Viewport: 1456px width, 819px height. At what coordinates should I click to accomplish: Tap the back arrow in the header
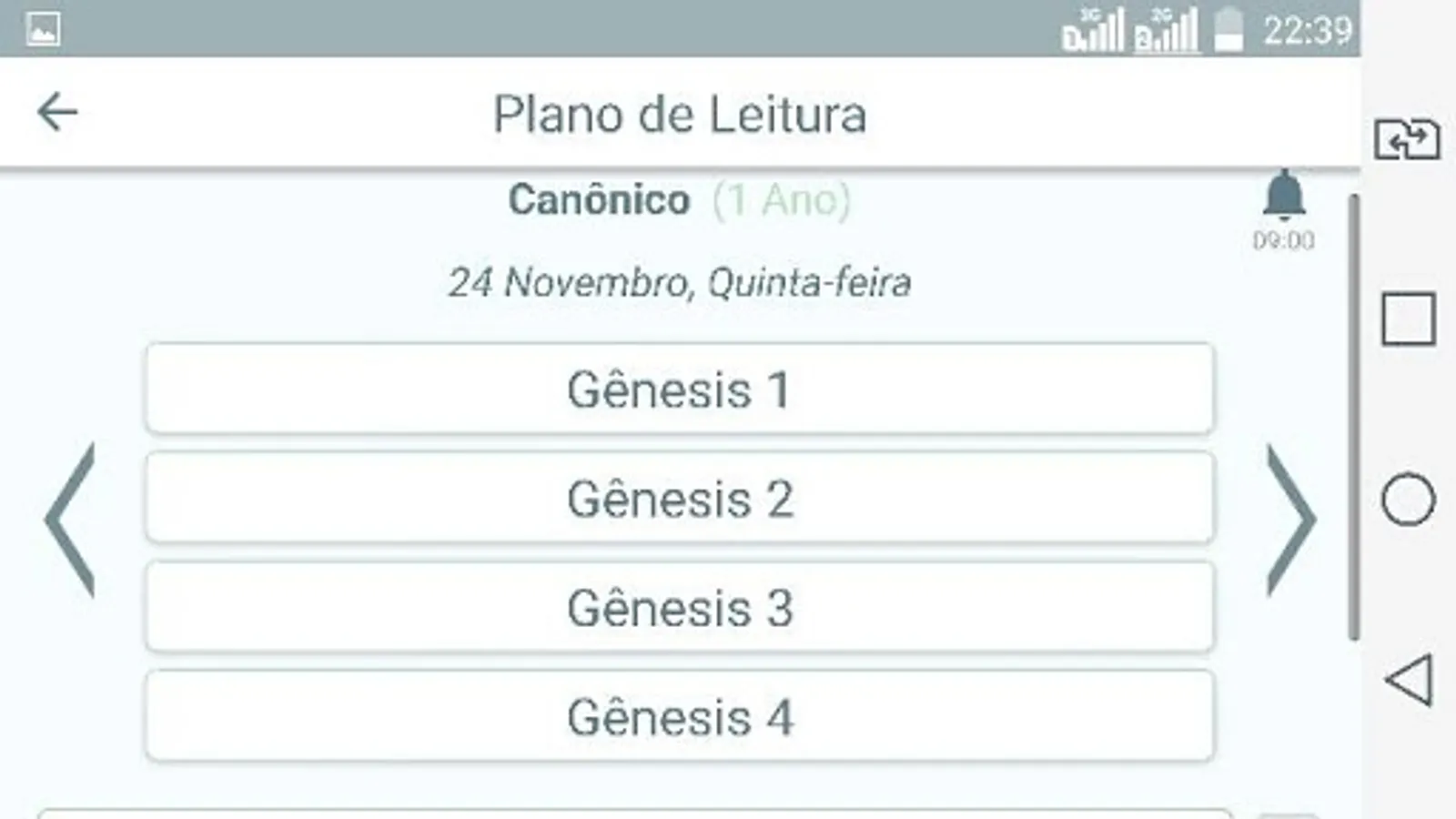click(57, 113)
